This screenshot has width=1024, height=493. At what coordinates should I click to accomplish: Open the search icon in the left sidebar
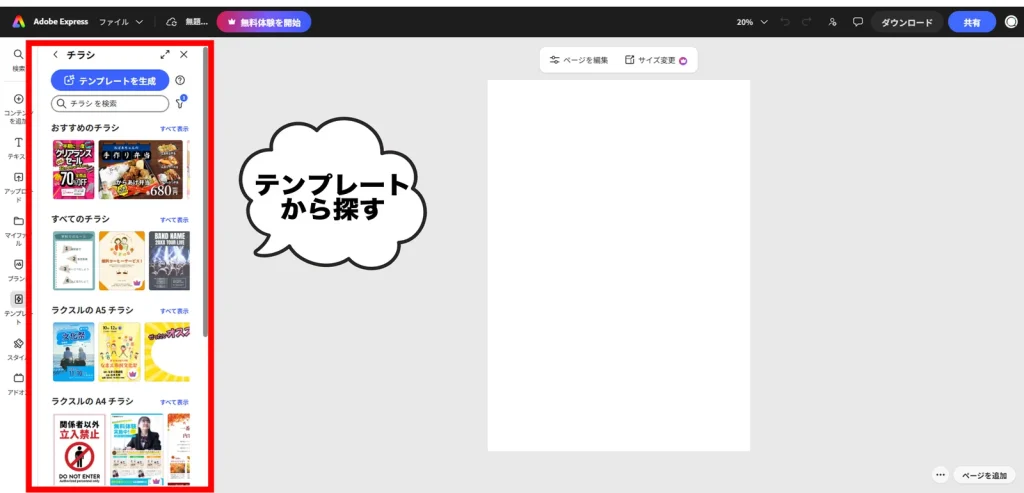(x=18, y=55)
